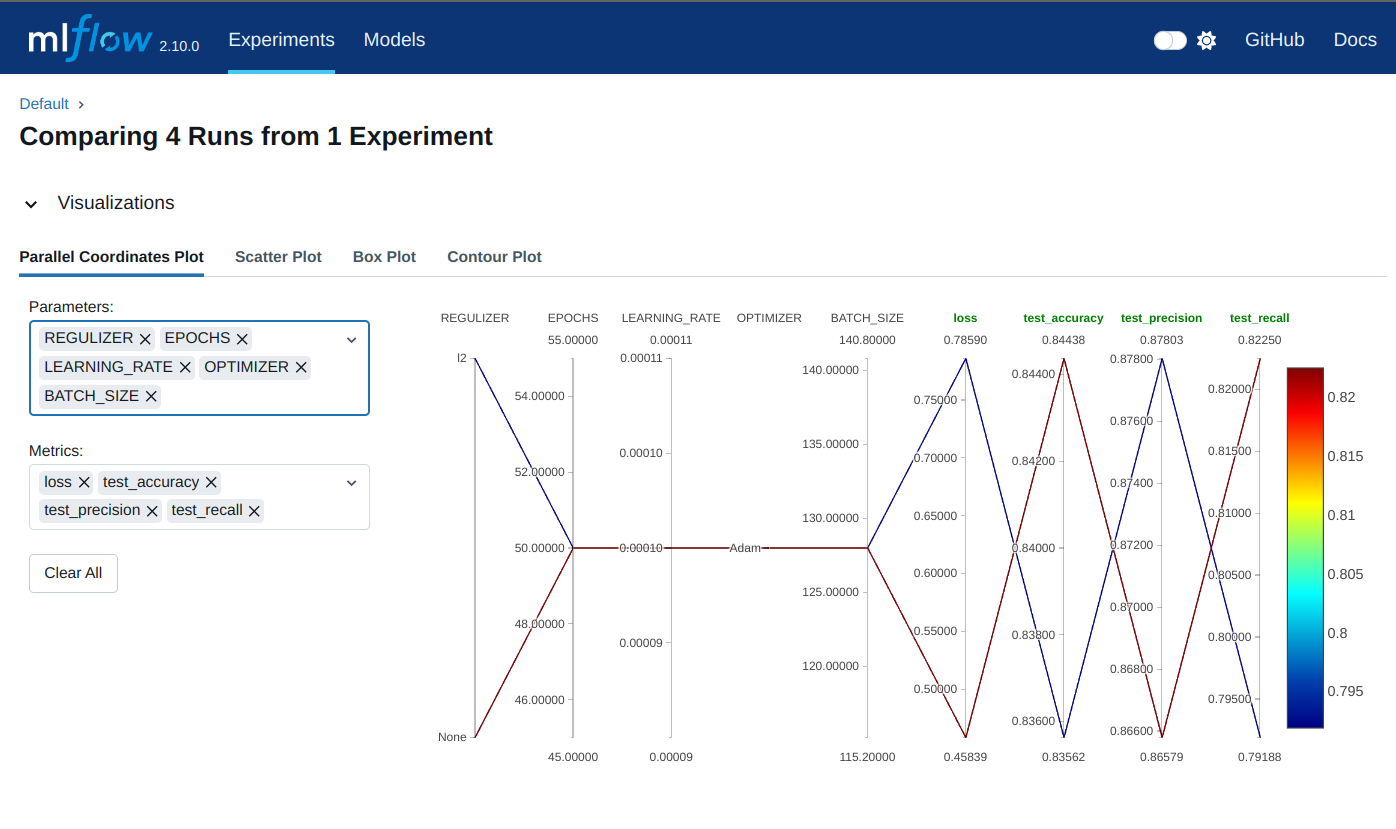Click the gear settings icon
The width and height of the screenshot is (1396, 829).
point(1207,40)
